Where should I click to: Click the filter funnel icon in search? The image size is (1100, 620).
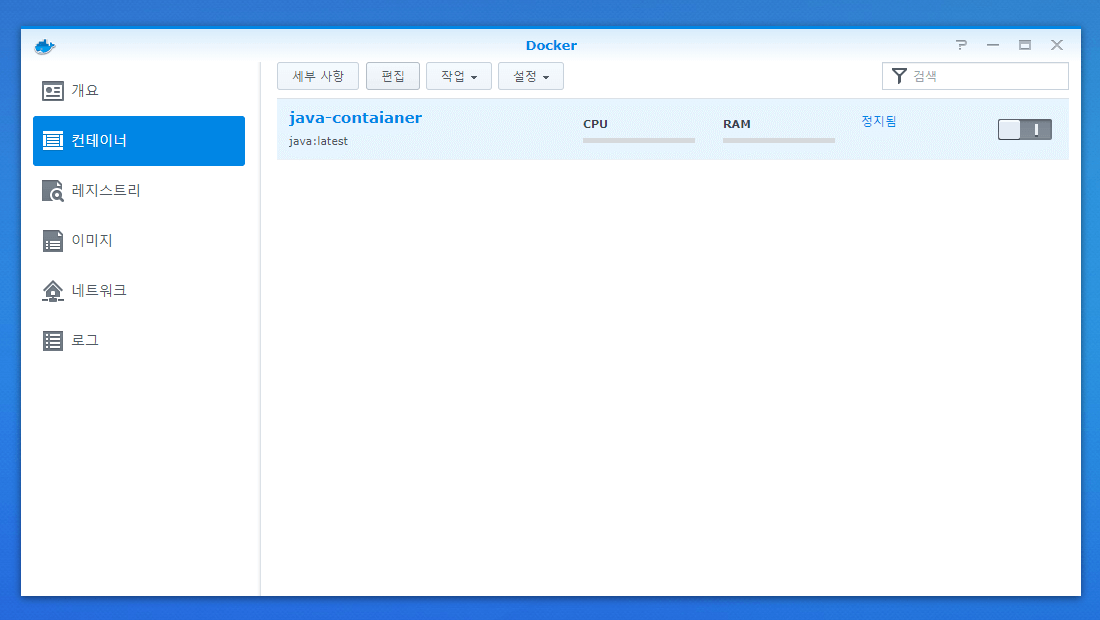[x=899, y=76]
